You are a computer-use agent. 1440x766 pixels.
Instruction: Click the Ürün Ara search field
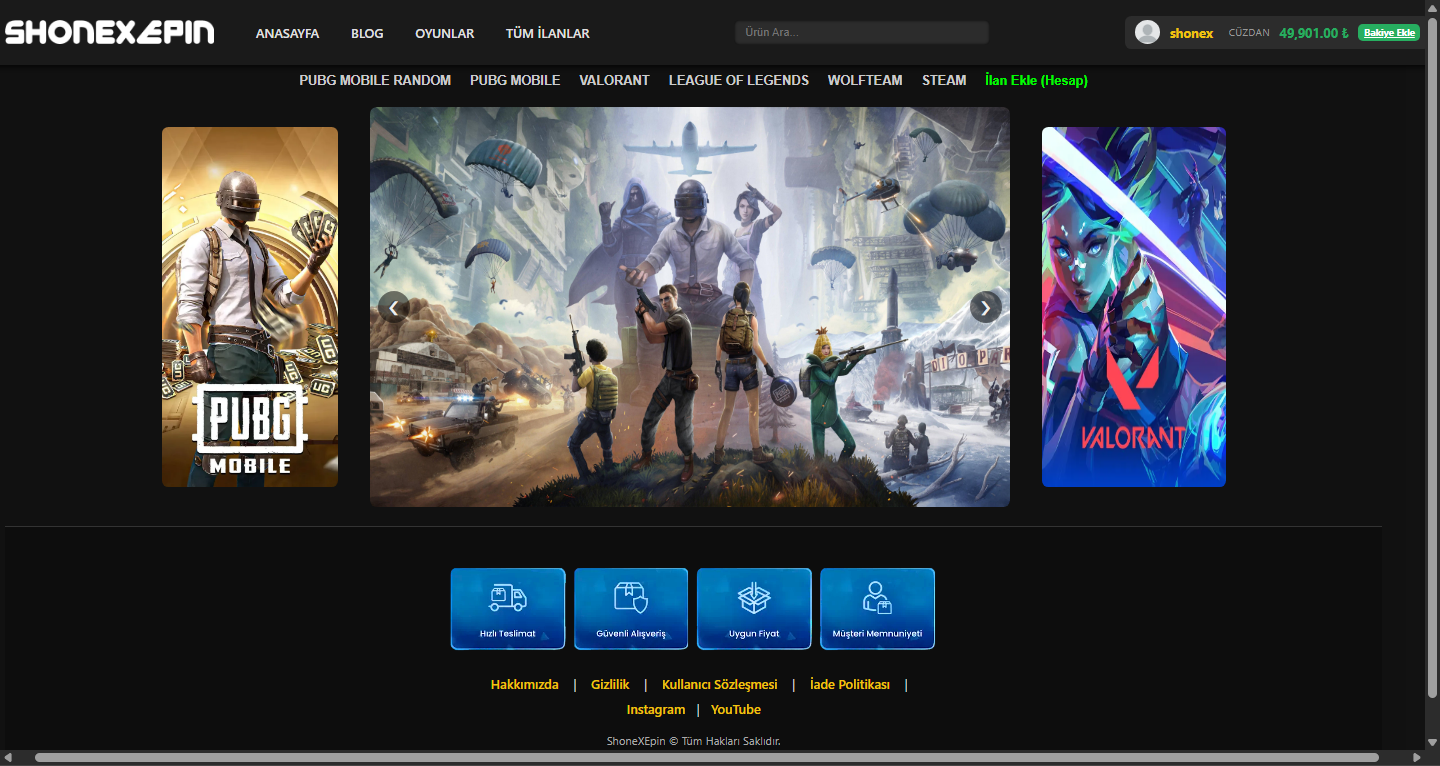coord(862,33)
